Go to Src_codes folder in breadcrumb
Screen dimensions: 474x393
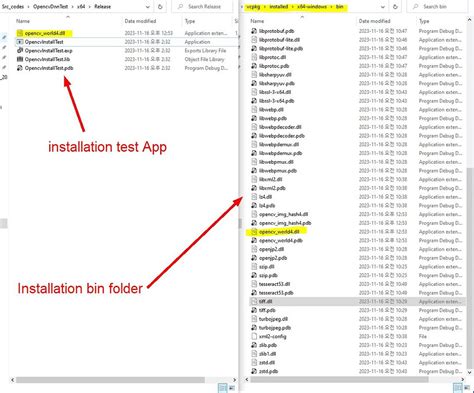coord(13,6)
